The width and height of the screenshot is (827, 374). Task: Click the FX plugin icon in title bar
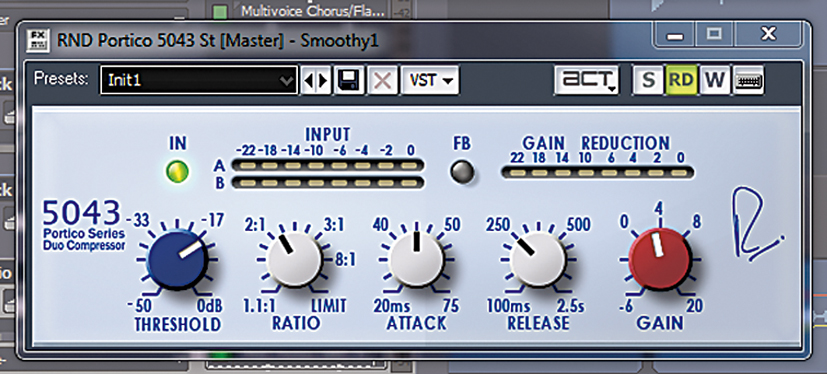pos(37,41)
